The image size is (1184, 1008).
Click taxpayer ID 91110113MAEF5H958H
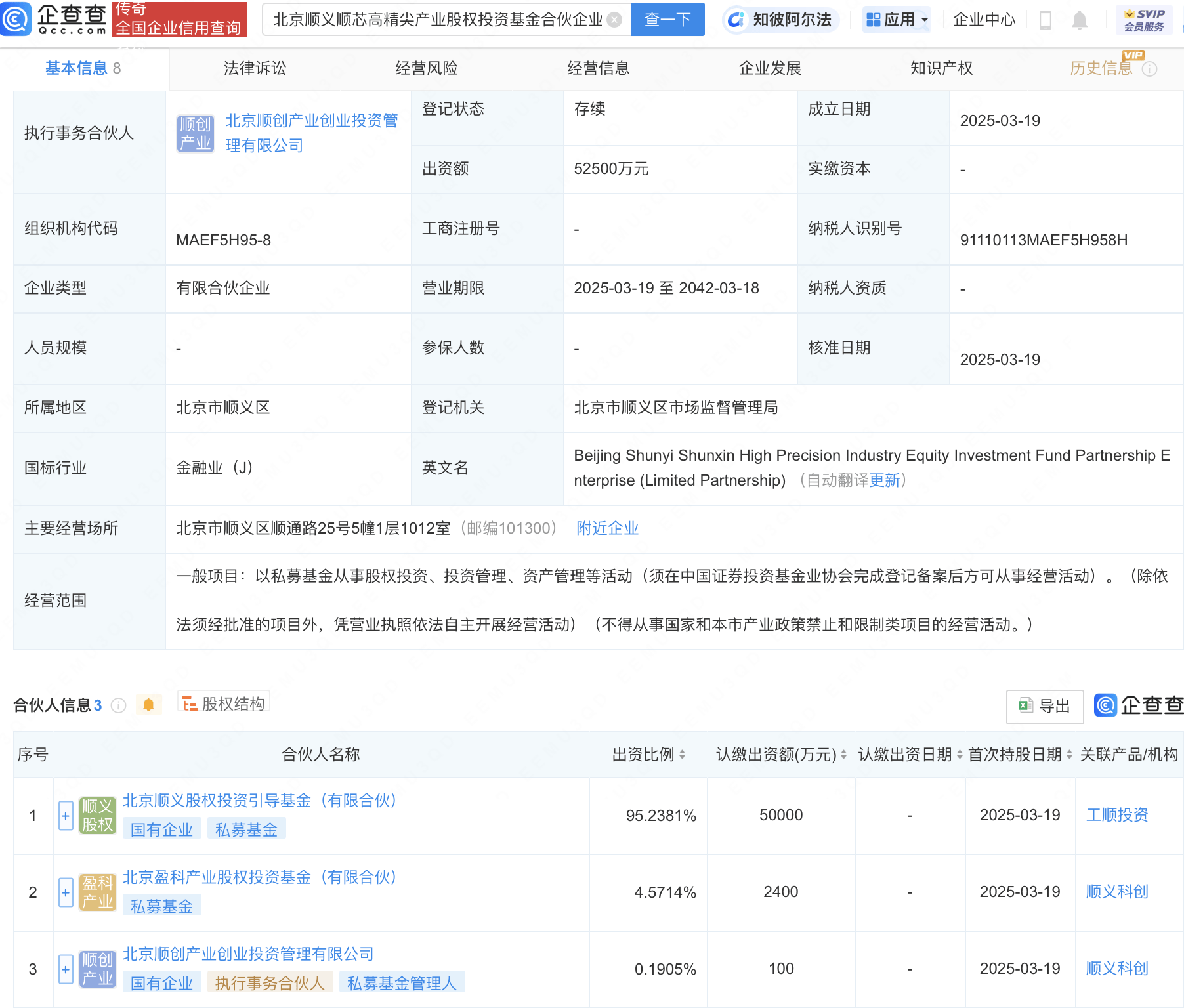[x=1044, y=240]
